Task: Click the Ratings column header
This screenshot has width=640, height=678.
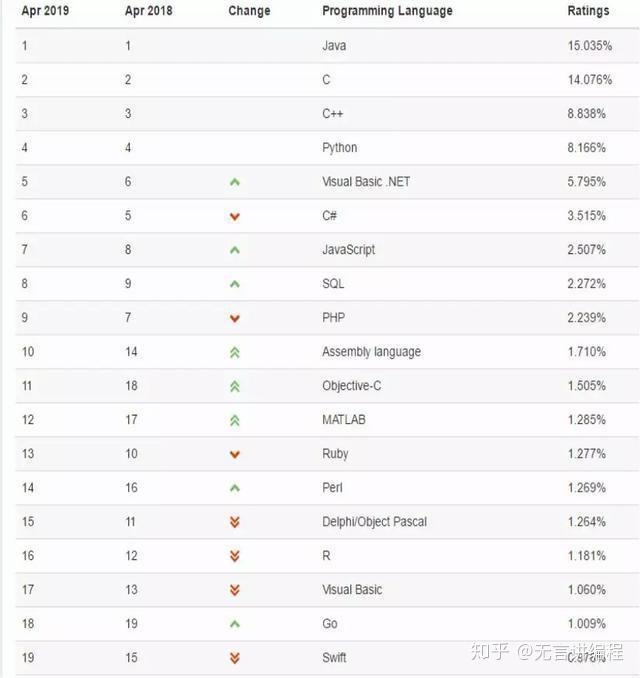Action: pos(588,11)
